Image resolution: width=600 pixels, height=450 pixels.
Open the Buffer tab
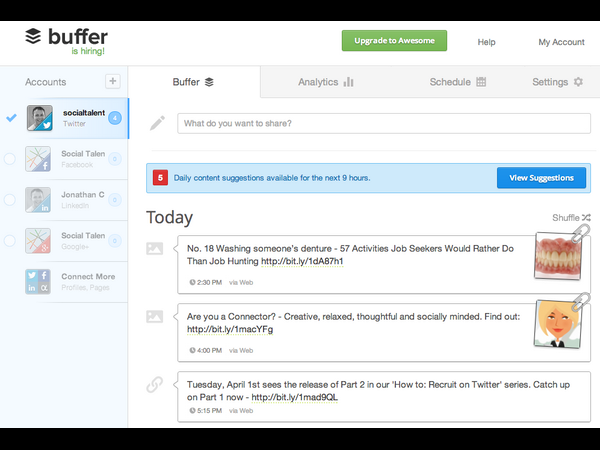pyautogui.click(x=194, y=82)
